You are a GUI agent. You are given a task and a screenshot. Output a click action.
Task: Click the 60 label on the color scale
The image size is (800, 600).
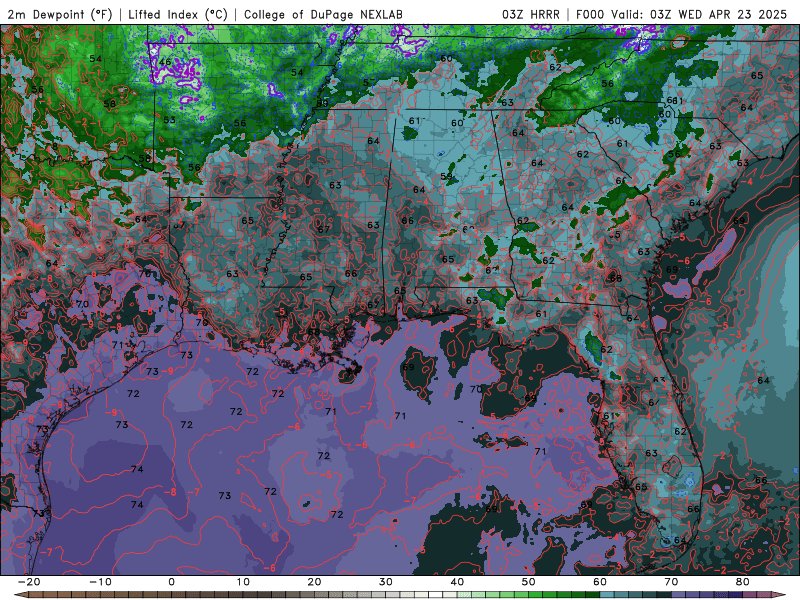click(600, 582)
